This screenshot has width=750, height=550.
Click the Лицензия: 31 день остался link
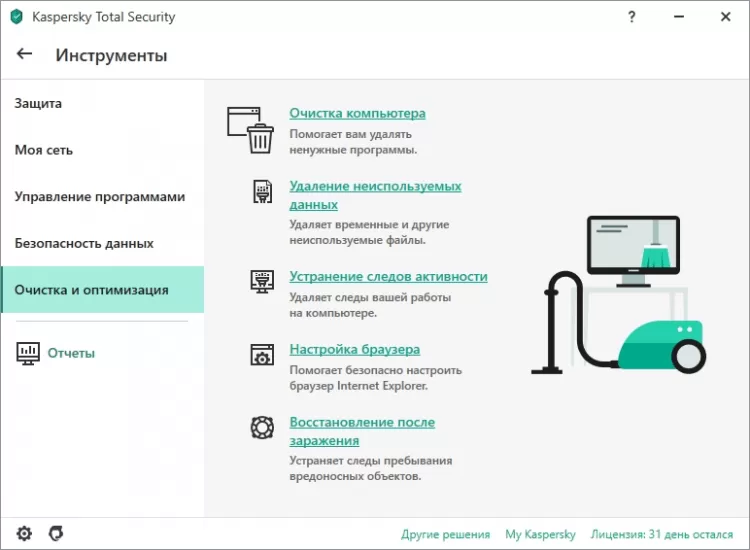click(662, 534)
